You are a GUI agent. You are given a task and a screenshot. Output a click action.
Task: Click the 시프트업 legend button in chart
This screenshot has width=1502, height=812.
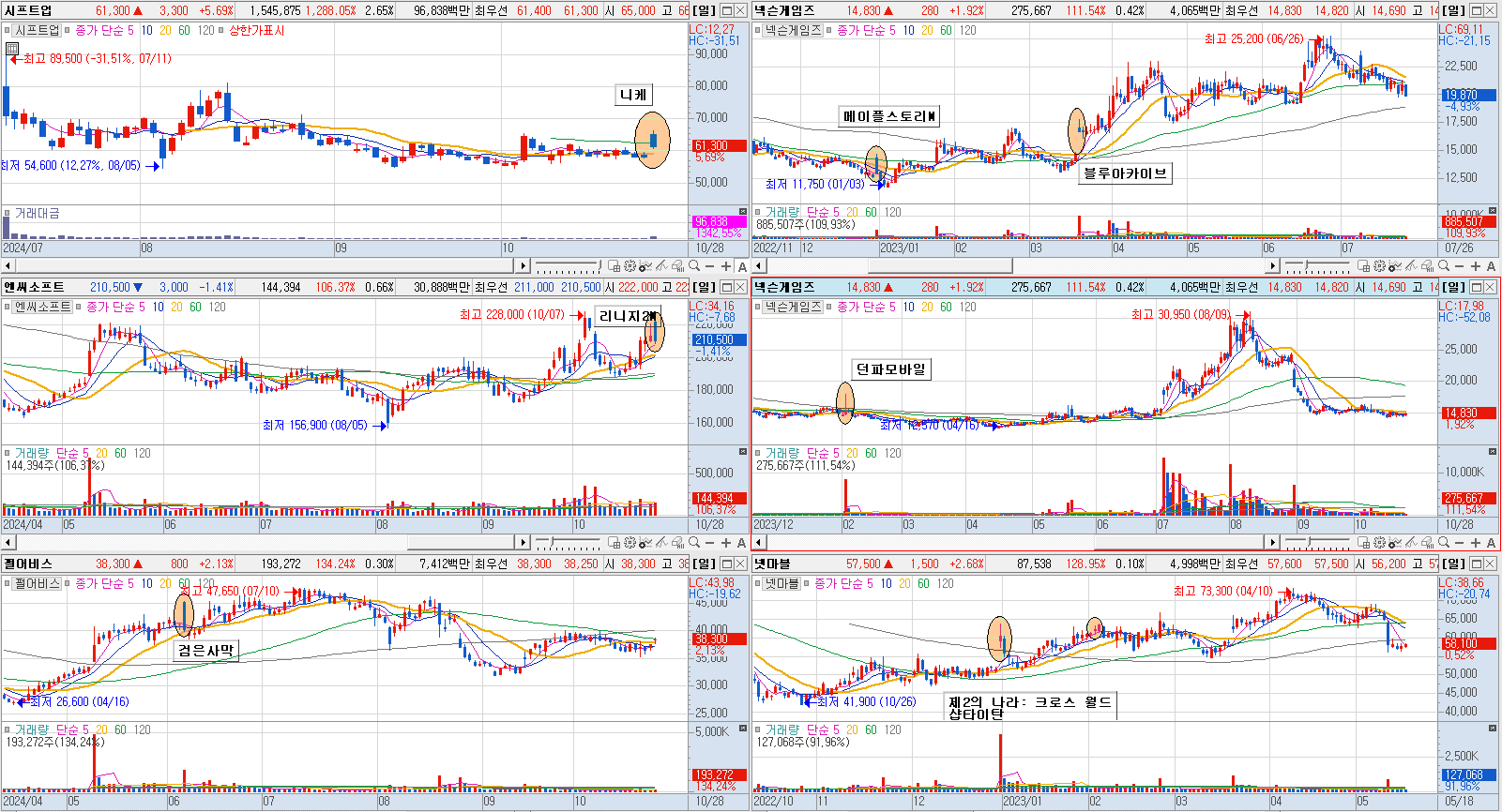tap(38, 30)
